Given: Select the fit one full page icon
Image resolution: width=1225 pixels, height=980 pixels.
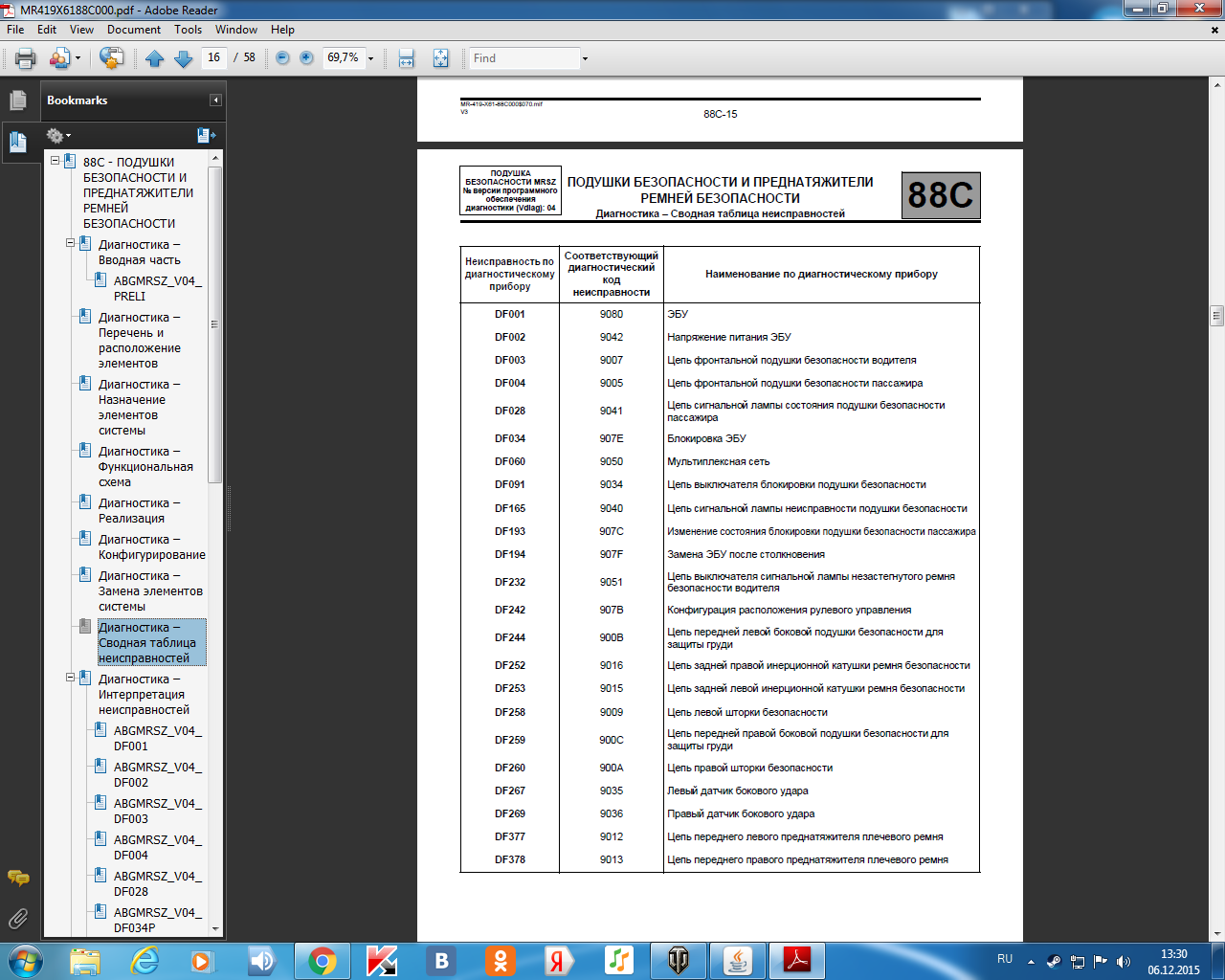Looking at the screenshot, I should pos(440,58).
